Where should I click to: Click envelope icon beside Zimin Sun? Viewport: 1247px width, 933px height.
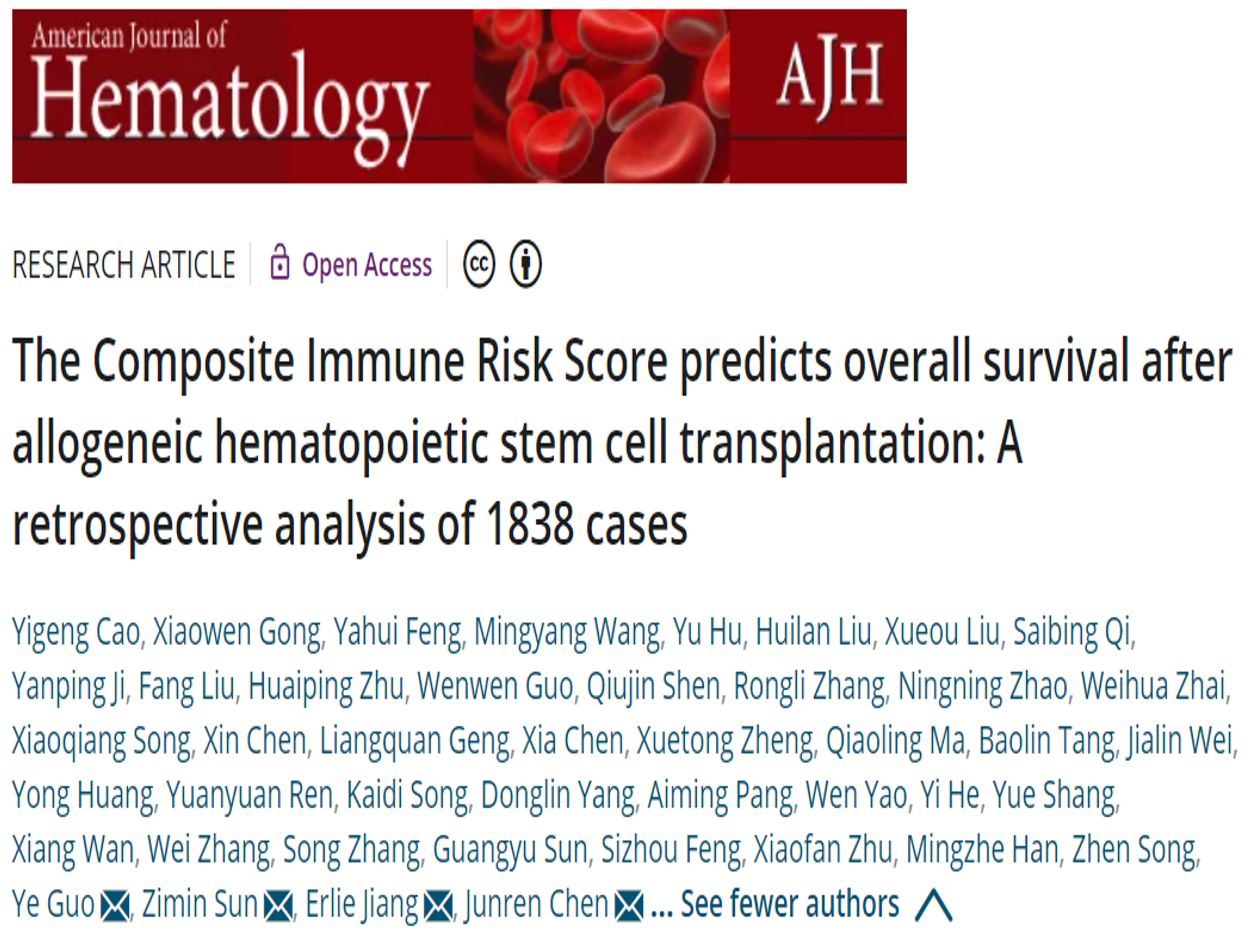(279, 906)
